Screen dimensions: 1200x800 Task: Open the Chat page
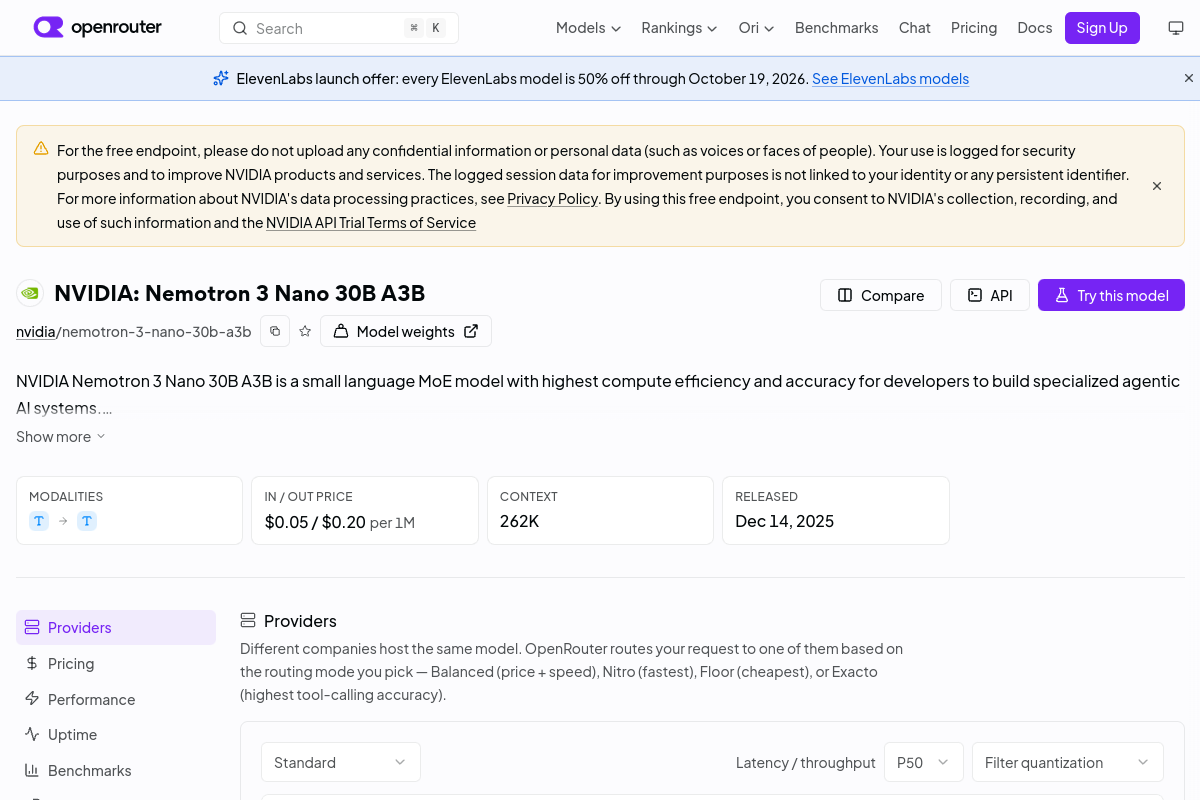pyautogui.click(x=914, y=28)
